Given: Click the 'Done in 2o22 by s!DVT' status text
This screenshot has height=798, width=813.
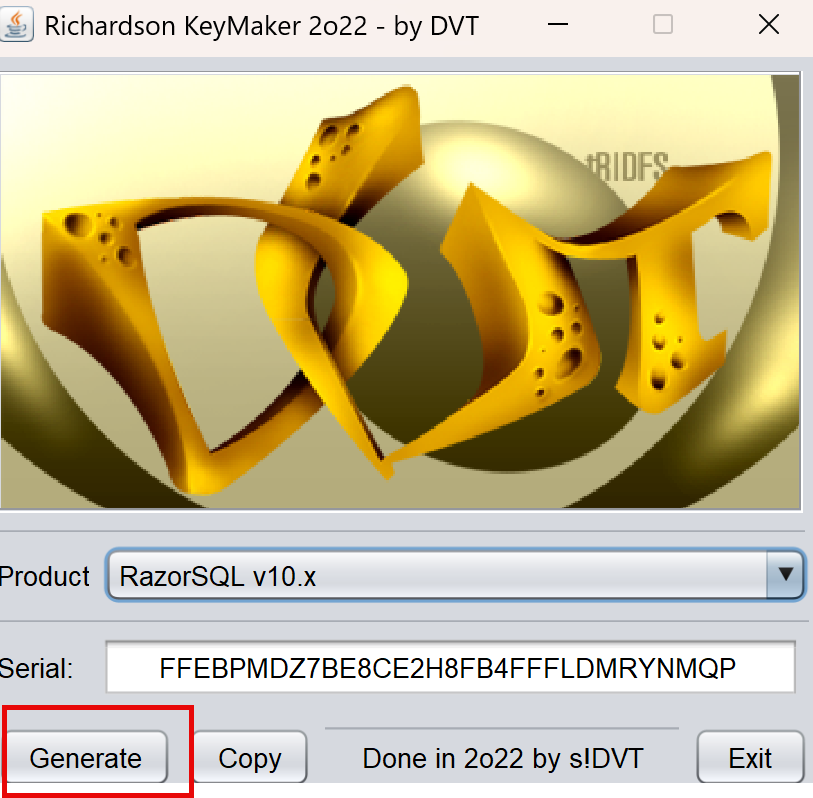Looking at the screenshot, I should [x=503, y=759].
